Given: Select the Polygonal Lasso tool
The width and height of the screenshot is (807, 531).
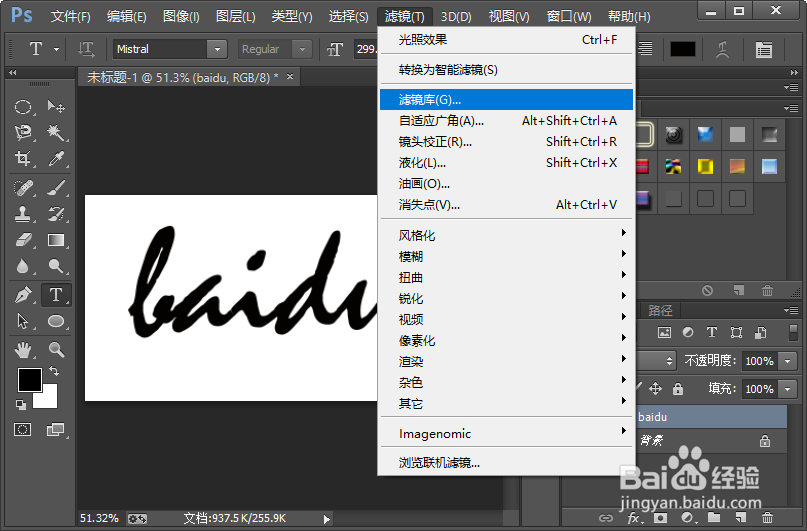Looking at the screenshot, I should [23, 133].
